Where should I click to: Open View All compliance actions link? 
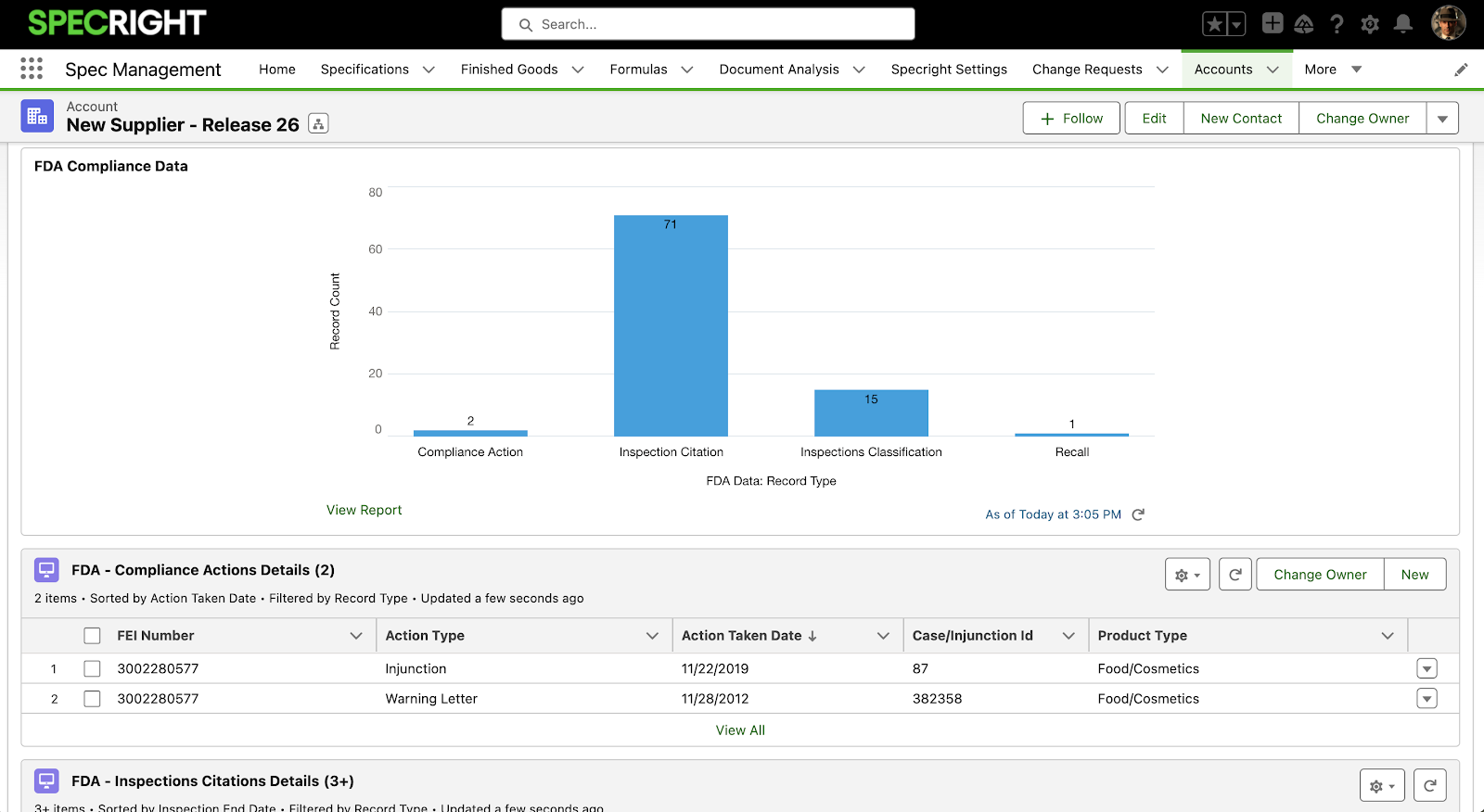point(740,730)
